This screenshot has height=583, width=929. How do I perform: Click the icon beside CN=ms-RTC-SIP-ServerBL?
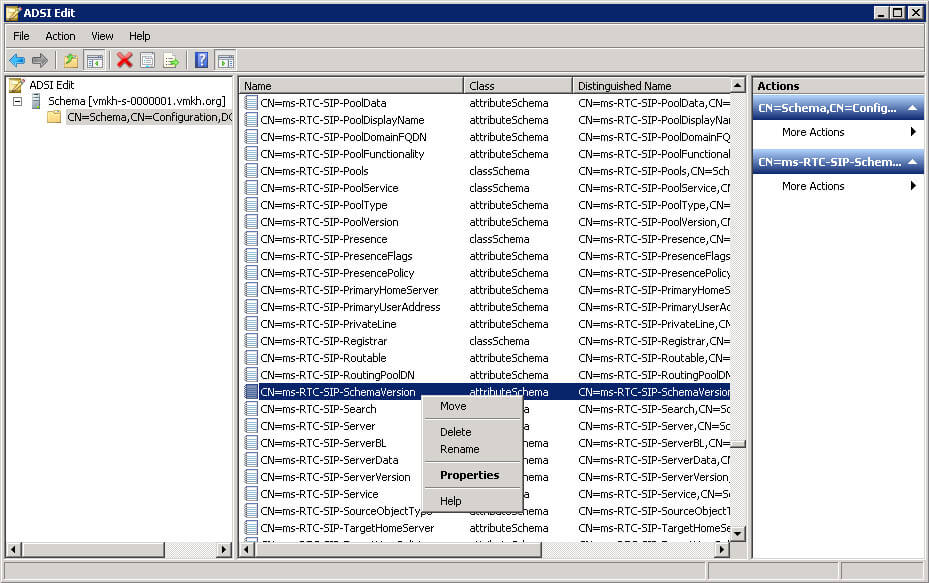251,443
